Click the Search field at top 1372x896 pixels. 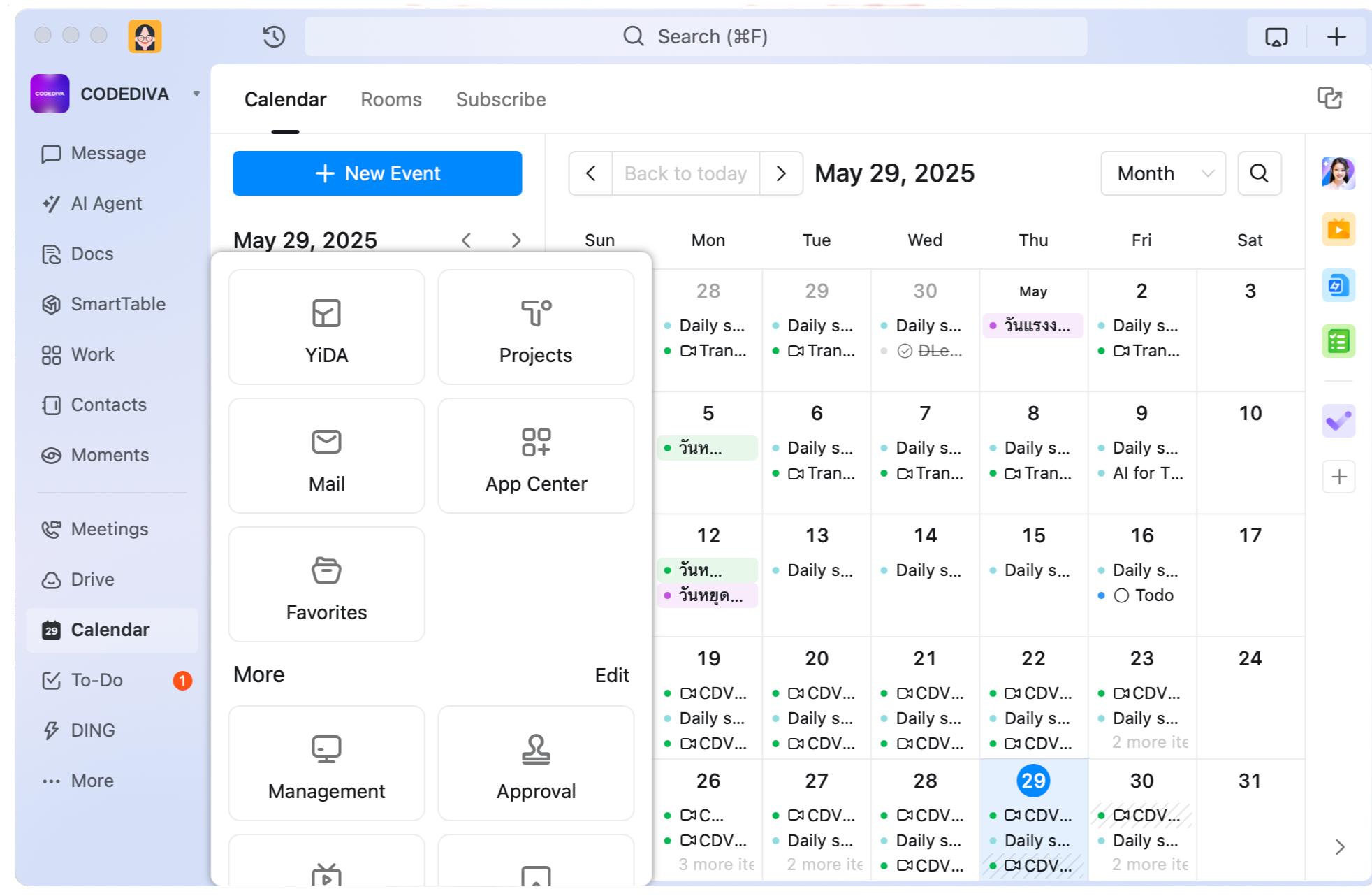[695, 36]
